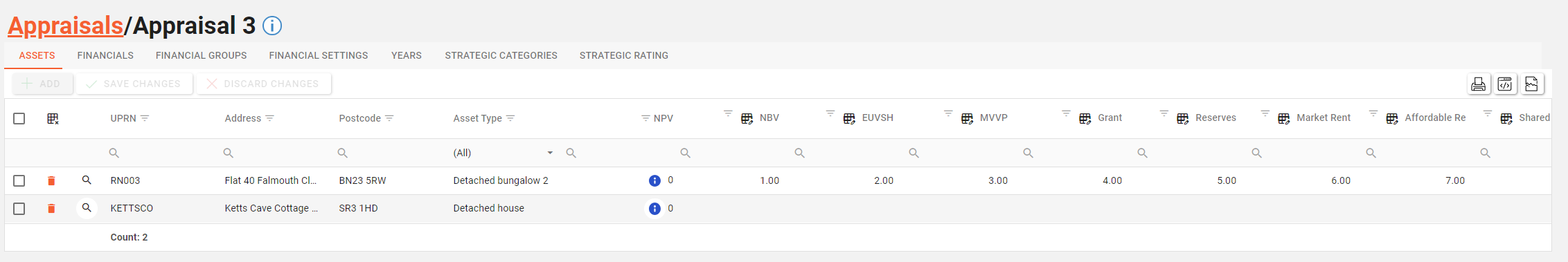Viewport: 1568px width, 262px height.
Task: Tick the checkbox for the RN003 row
Action: (19, 180)
